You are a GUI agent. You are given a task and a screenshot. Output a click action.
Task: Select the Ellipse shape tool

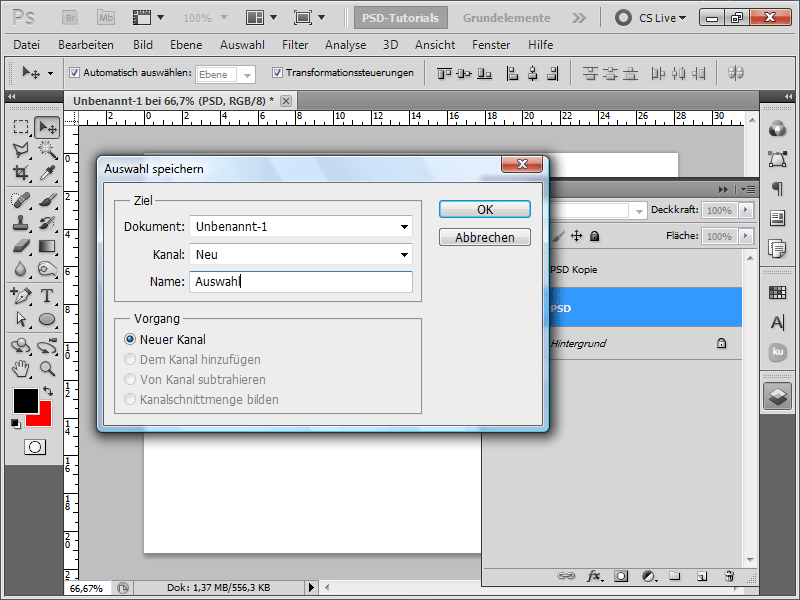coord(47,319)
